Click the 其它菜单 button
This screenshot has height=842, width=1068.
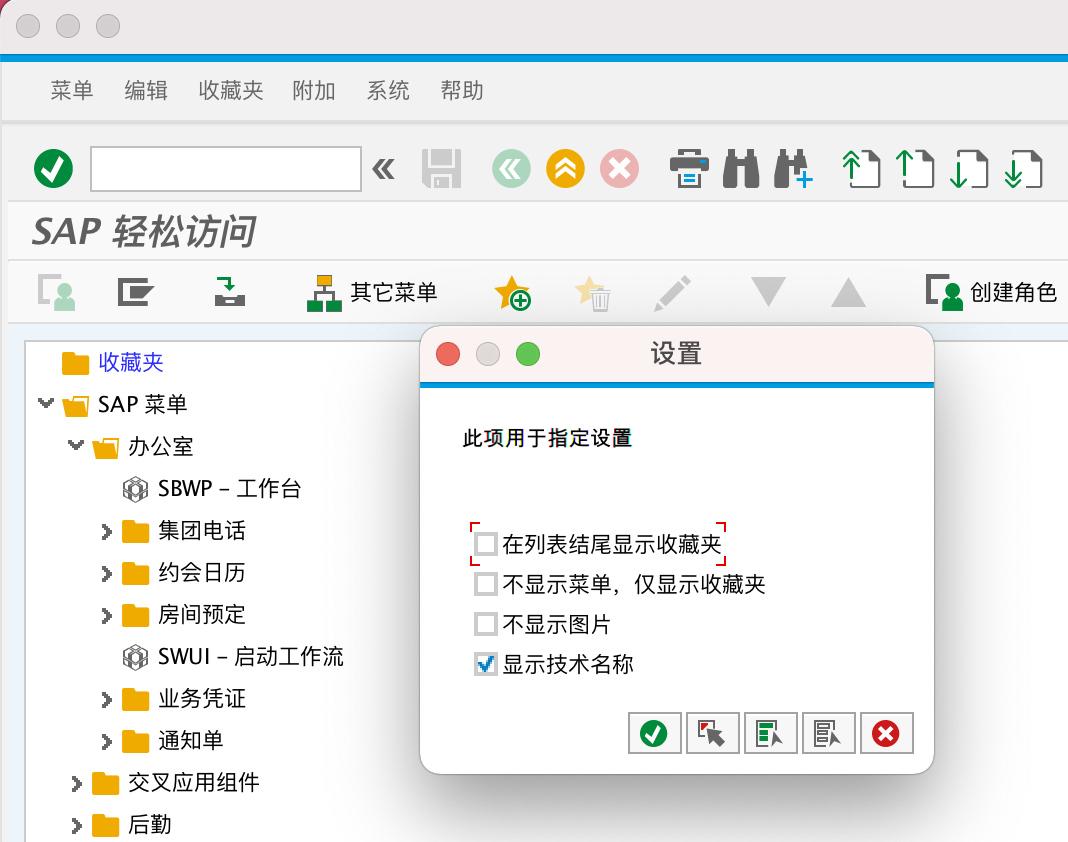click(372, 293)
